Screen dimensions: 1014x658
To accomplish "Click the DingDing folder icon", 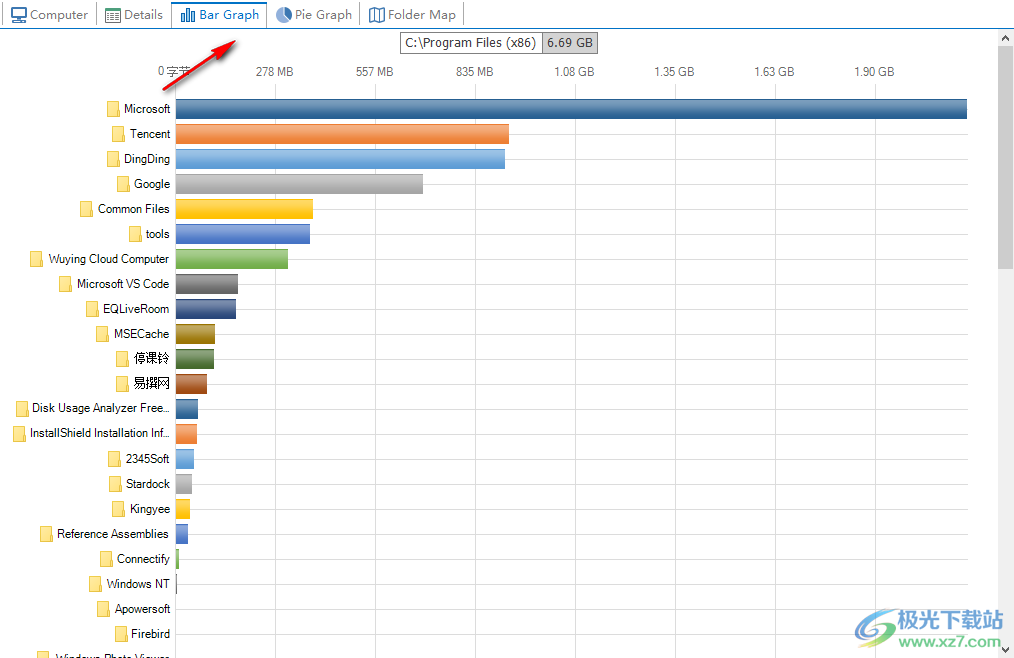I will point(113,159).
